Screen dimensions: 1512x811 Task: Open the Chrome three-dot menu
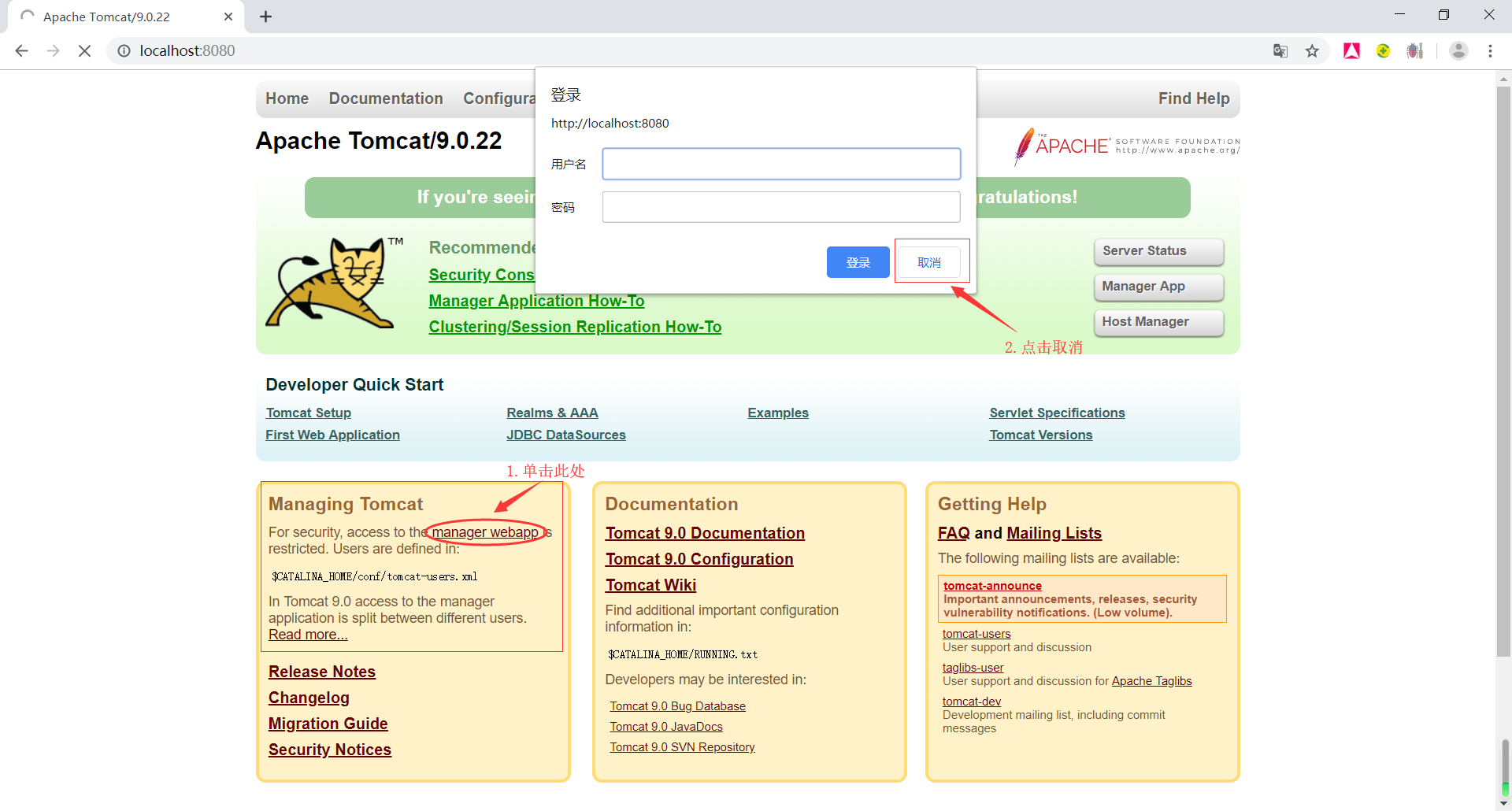[x=1490, y=50]
